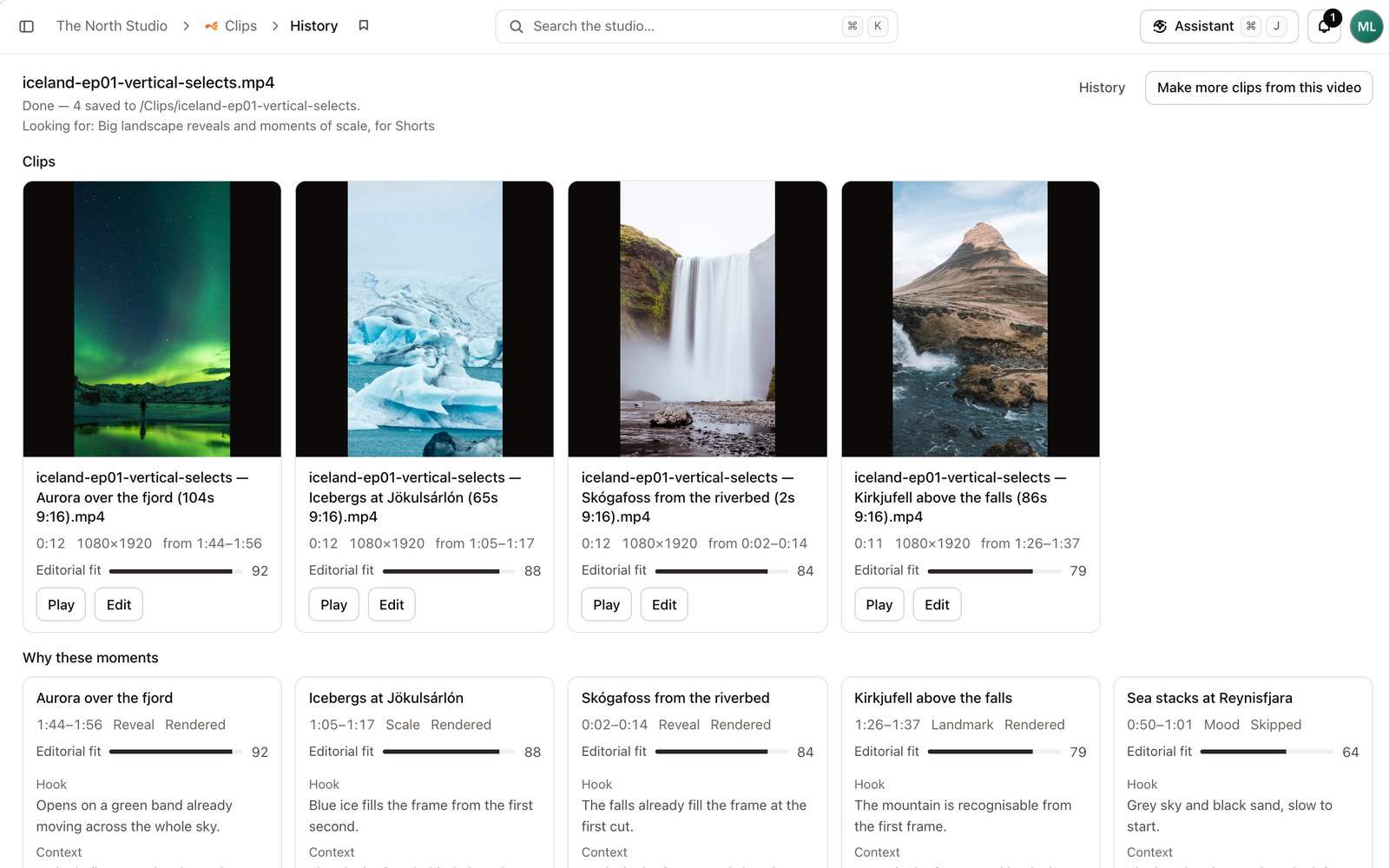Toggle the sidebar panel icon

coord(27,26)
